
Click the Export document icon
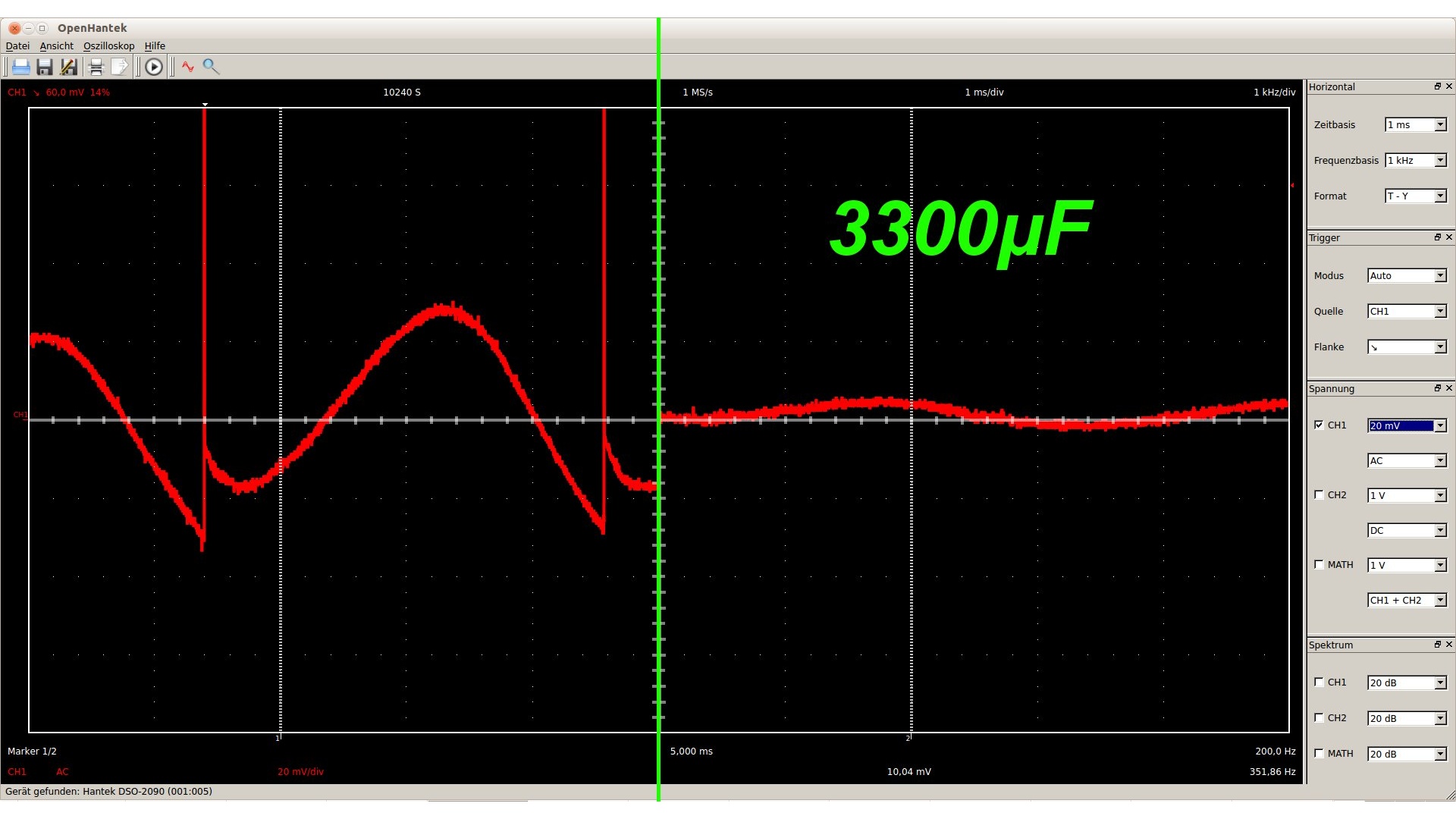pos(119,67)
